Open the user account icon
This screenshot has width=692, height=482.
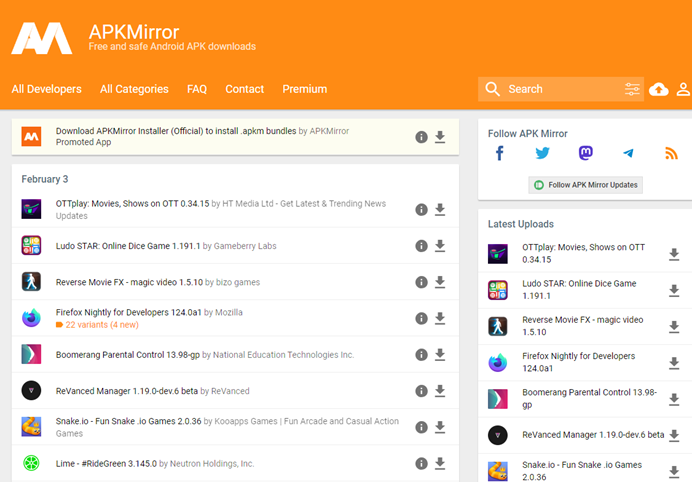tap(683, 89)
